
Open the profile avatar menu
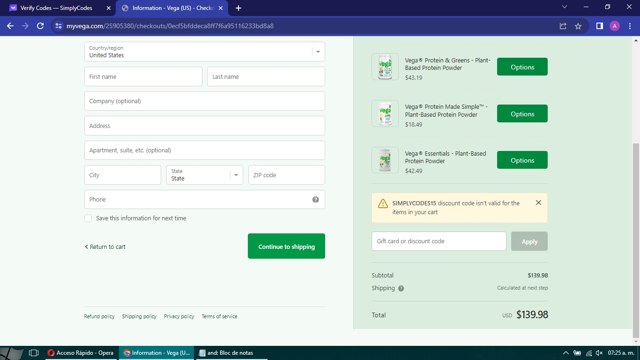coord(615,26)
